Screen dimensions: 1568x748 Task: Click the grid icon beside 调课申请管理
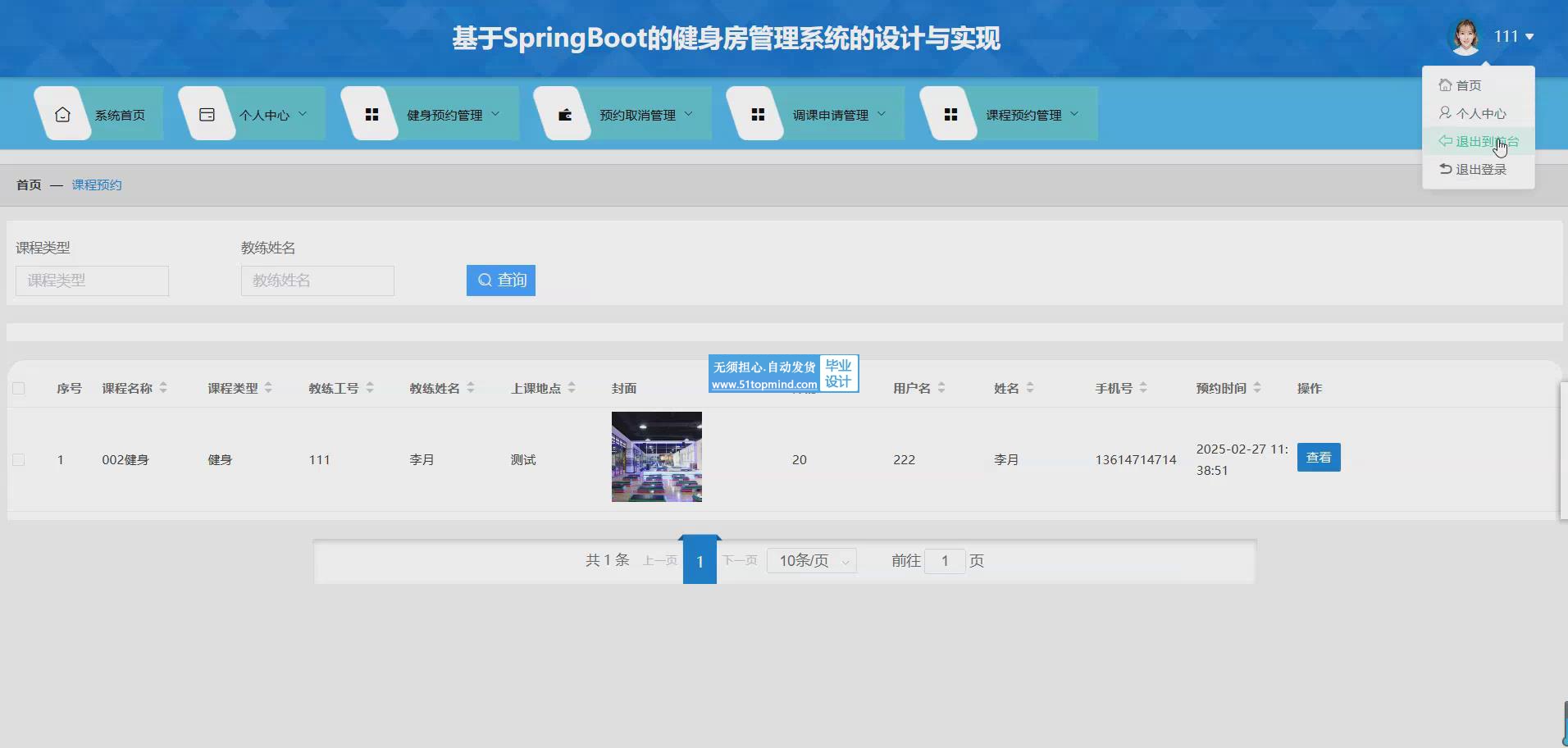(758, 115)
